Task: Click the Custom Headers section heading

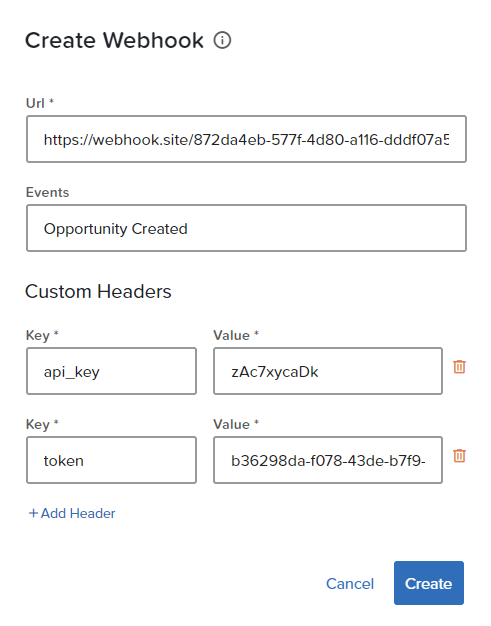Action: tap(98, 291)
